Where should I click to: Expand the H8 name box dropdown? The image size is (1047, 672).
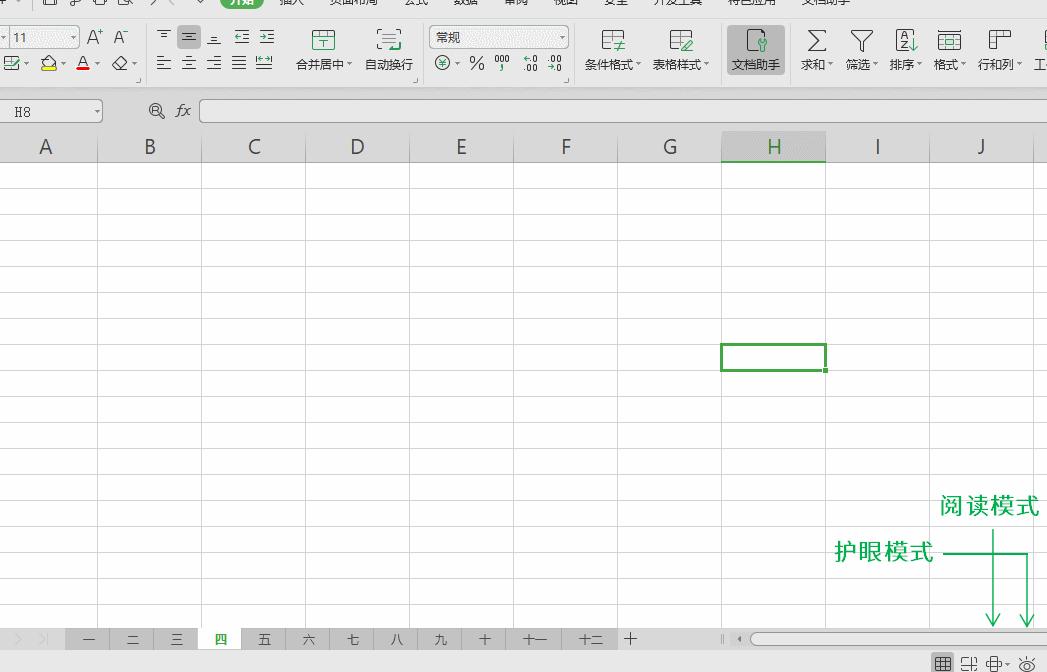click(x=97, y=112)
